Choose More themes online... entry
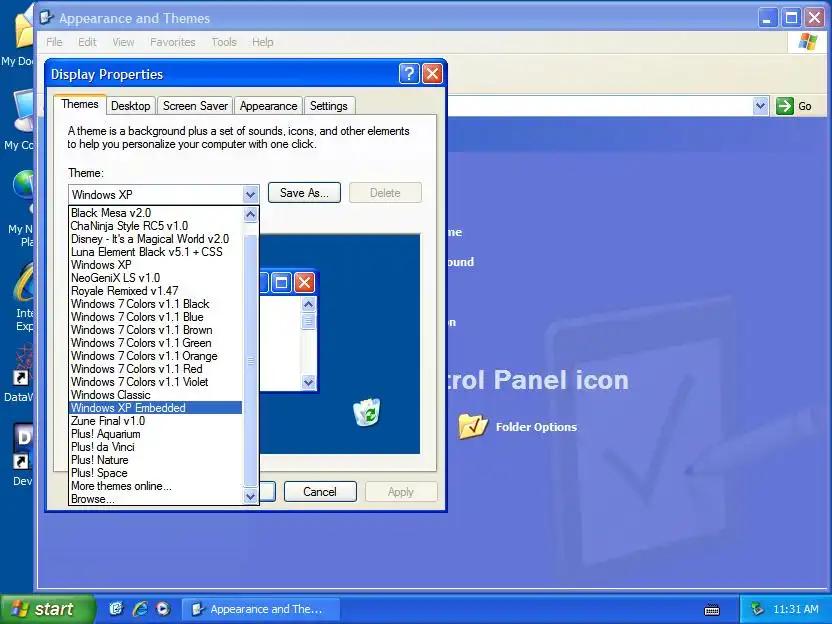832x624 pixels. 156,486
